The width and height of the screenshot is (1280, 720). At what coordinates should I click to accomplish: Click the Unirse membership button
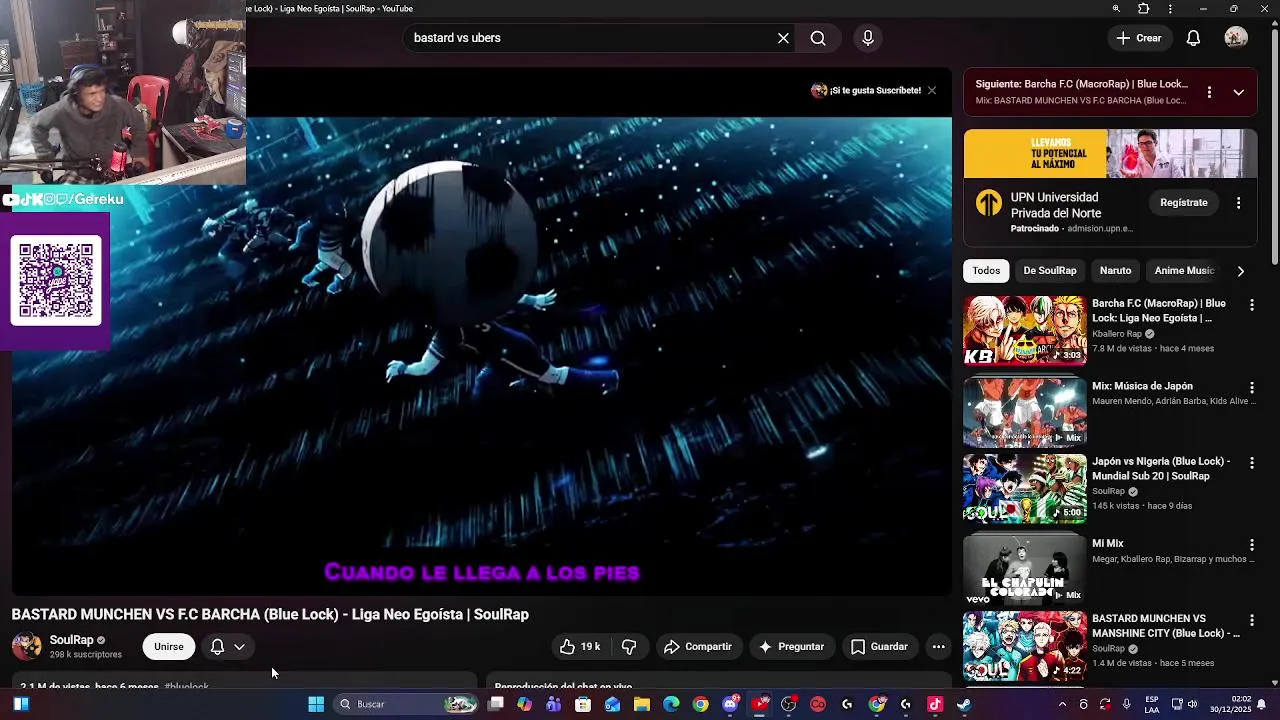coord(169,647)
